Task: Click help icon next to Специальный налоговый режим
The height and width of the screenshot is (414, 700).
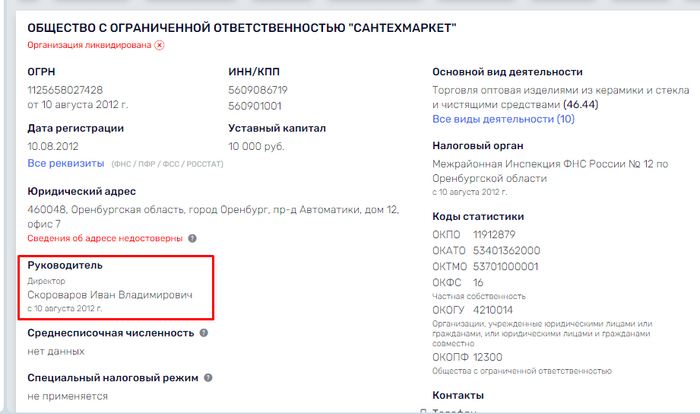Action: (x=208, y=378)
